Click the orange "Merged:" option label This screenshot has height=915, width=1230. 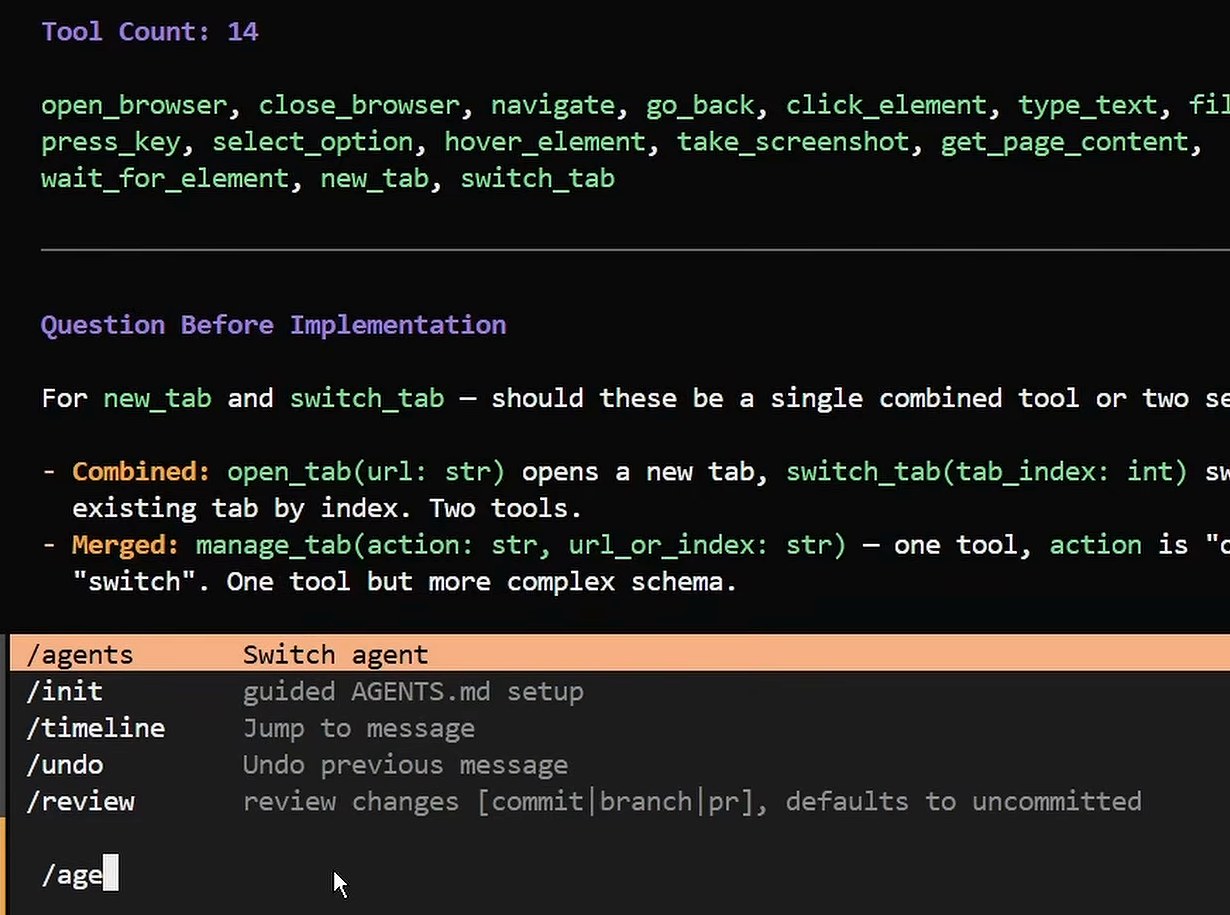coord(126,545)
